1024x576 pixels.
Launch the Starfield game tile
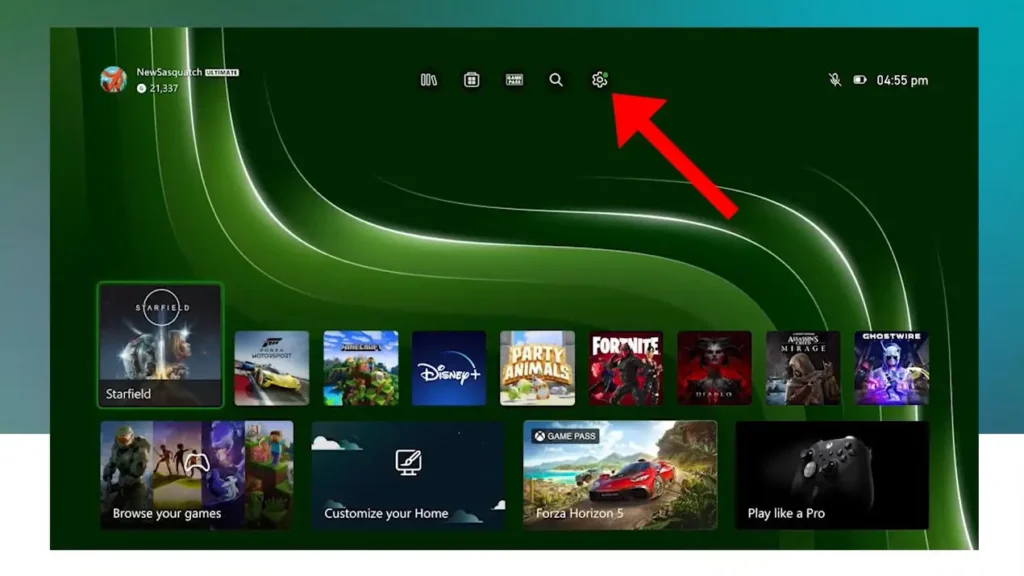[x=160, y=345]
